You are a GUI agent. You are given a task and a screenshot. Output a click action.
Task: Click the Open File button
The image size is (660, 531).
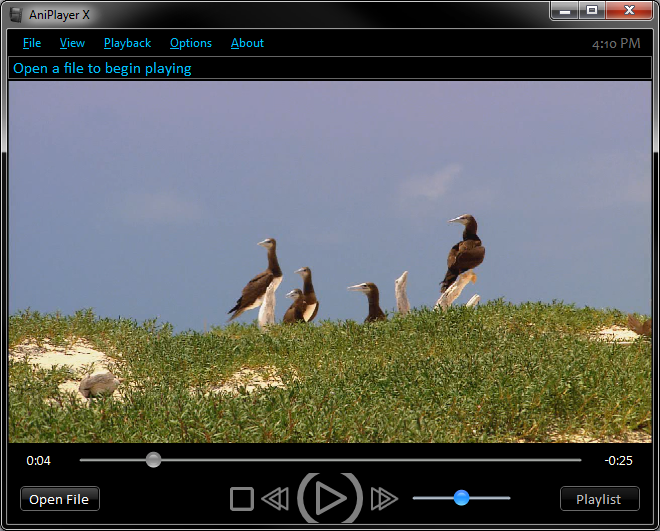[59, 499]
